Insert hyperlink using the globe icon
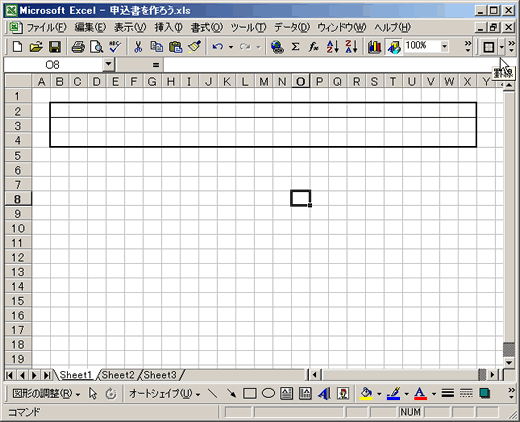Viewport: 520px width, 422px height. point(277,47)
